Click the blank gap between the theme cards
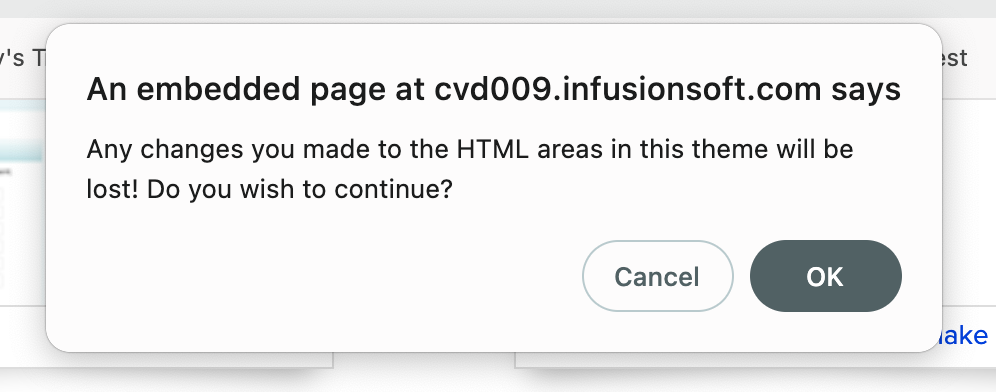This screenshot has height=392, width=996. [424, 375]
